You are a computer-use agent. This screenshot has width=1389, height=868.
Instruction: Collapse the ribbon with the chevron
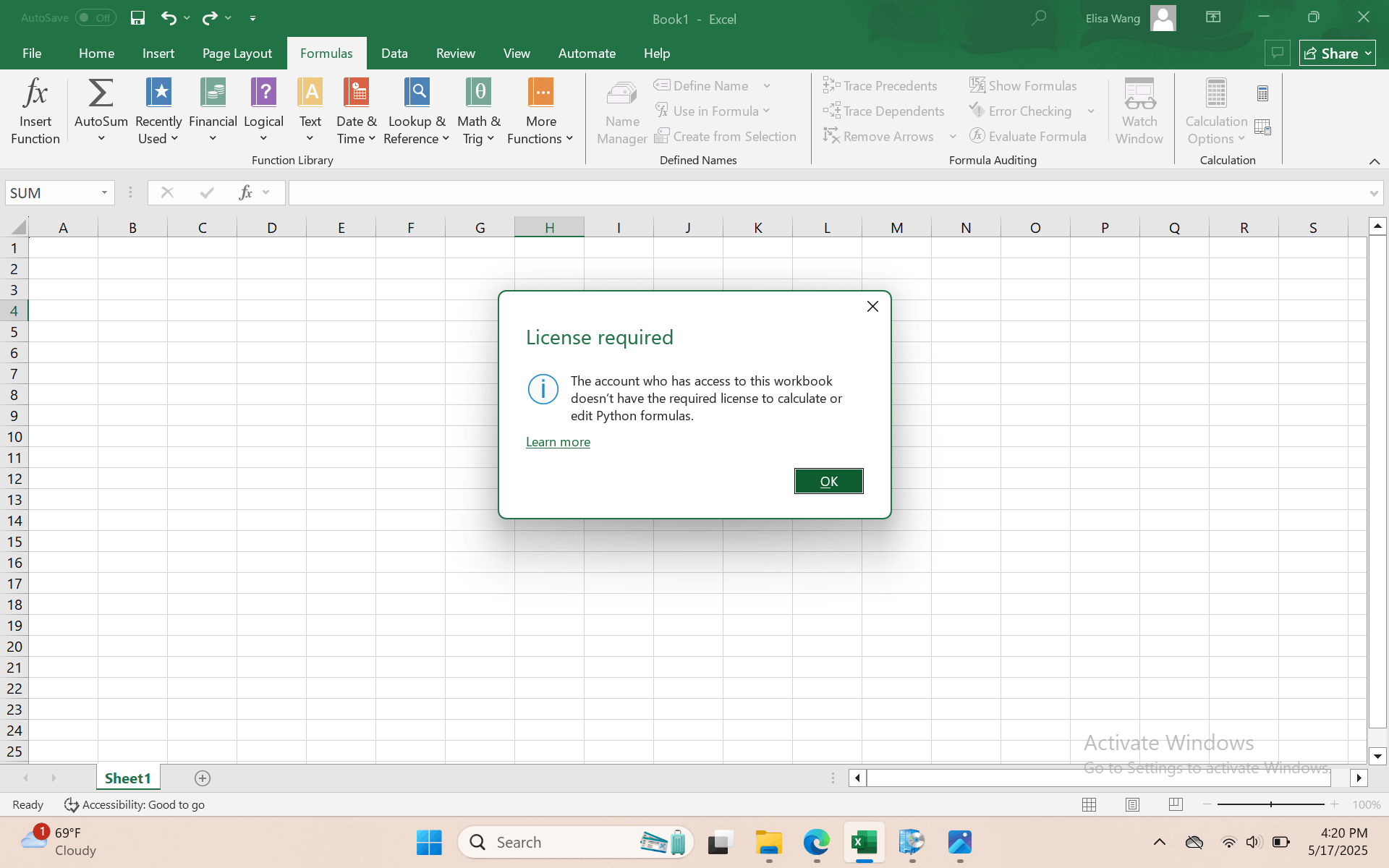(1374, 161)
